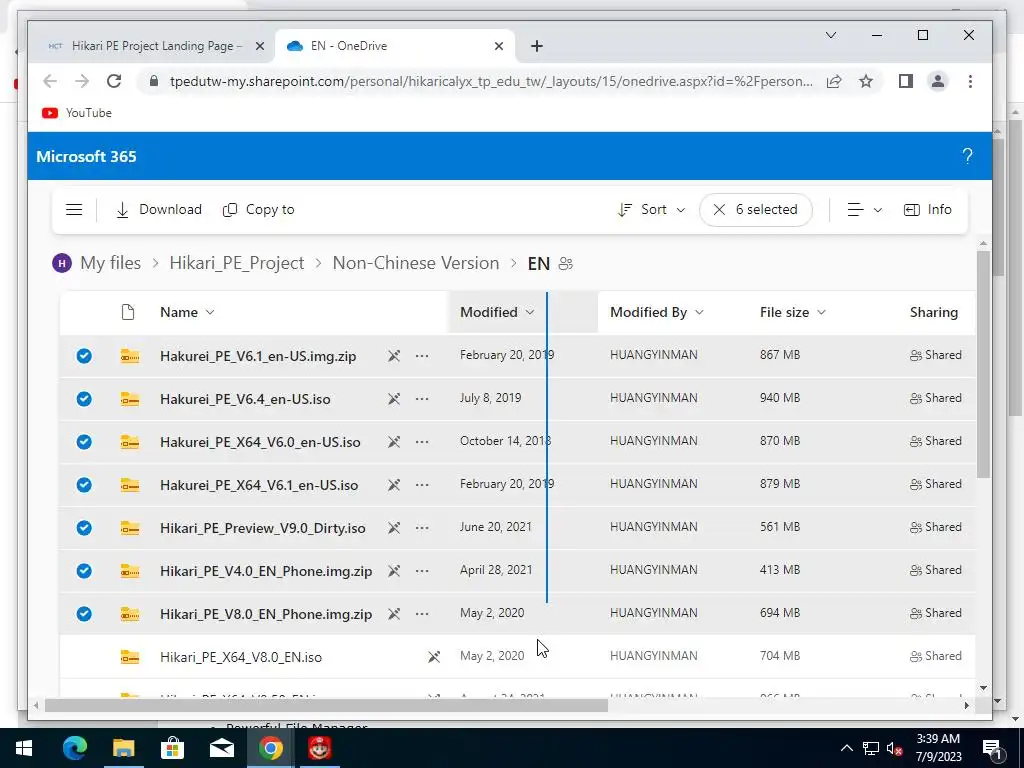The width and height of the screenshot is (1024, 768).
Task: Click the file type column header icon
Action: click(x=128, y=312)
